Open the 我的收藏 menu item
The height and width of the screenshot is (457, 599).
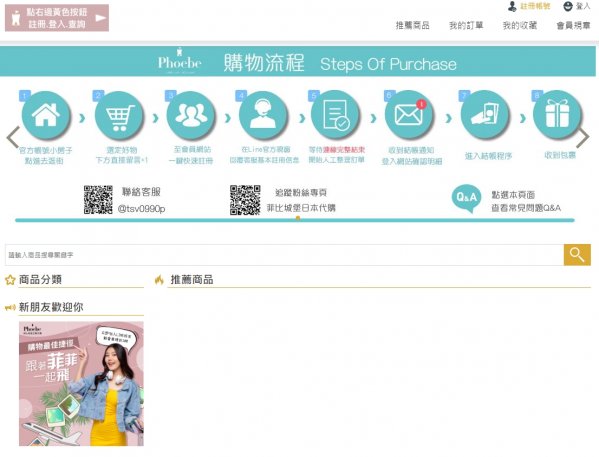pyautogui.click(x=520, y=26)
